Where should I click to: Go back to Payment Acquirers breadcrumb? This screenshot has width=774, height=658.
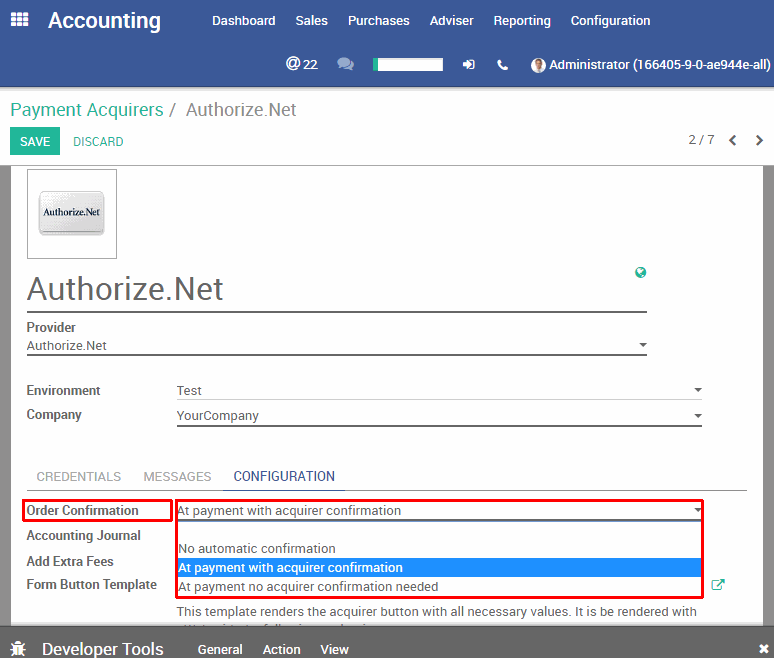point(87,110)
